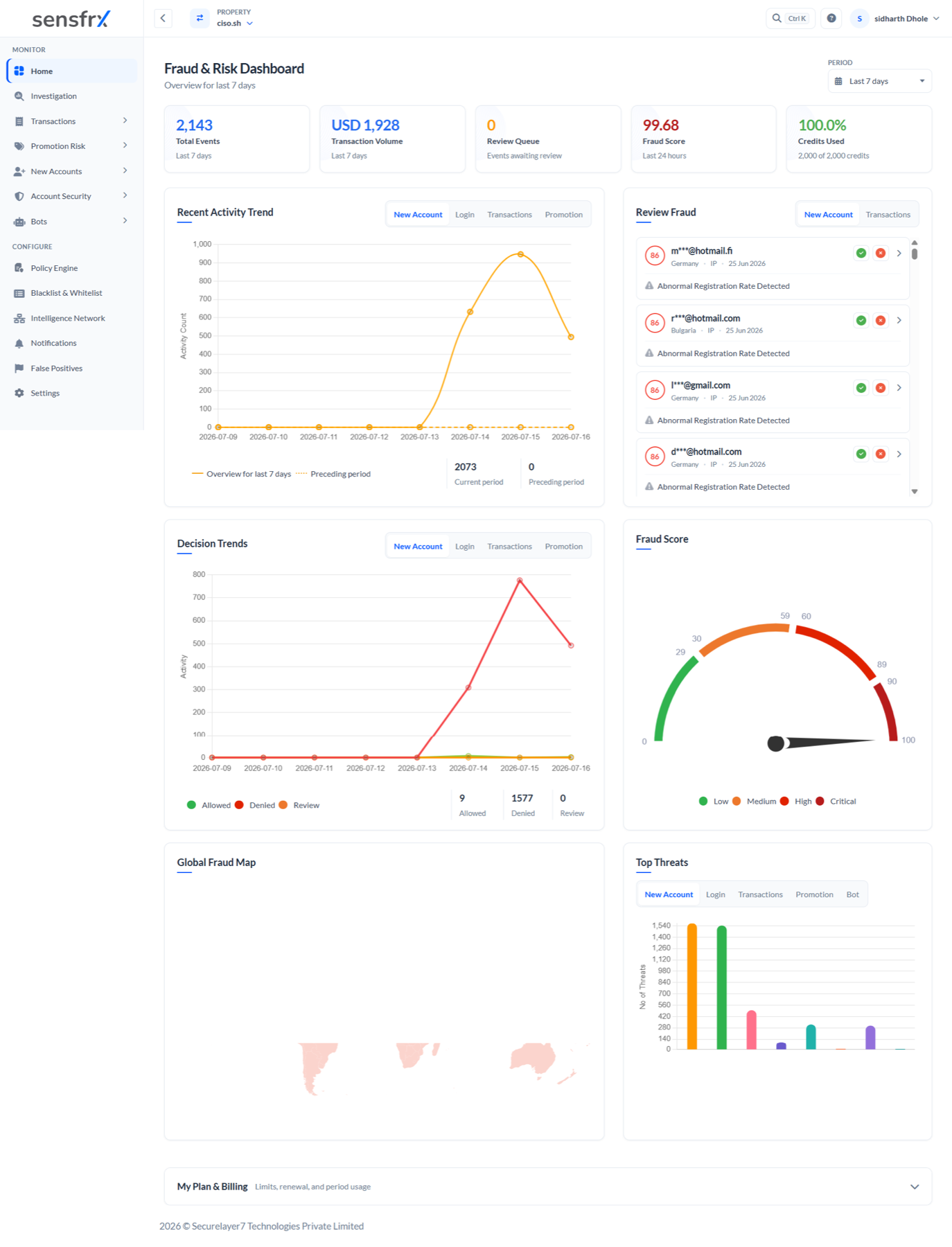Viewport: 952px width, 1247px height.
Task: Expand Transactions submenu chevron
Action: (x=125, y=121)
